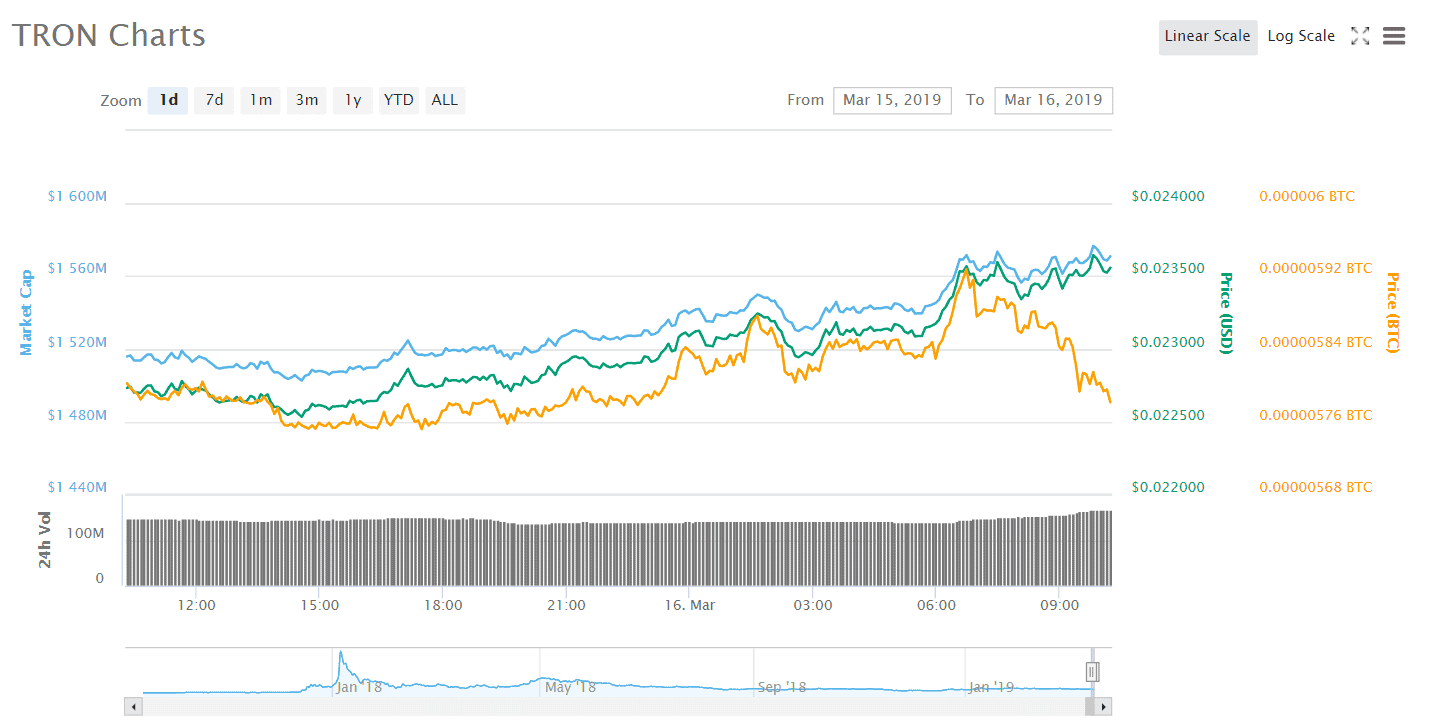The width and height of the screenshot is (1440, 723).
Task: Click the 21:00 time axis label
Action: (566, 606)
